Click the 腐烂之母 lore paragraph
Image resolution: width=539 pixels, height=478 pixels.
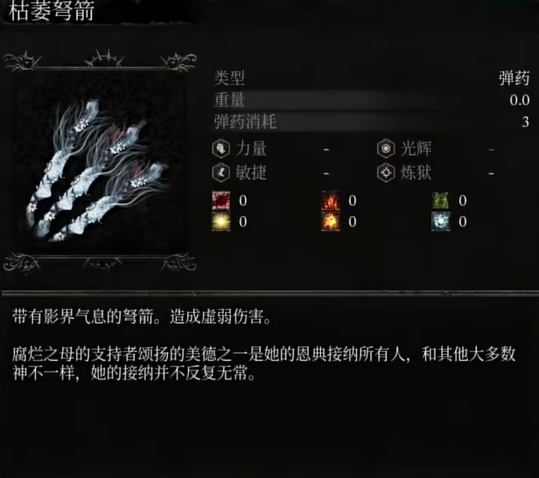click(x=264, y=364)
